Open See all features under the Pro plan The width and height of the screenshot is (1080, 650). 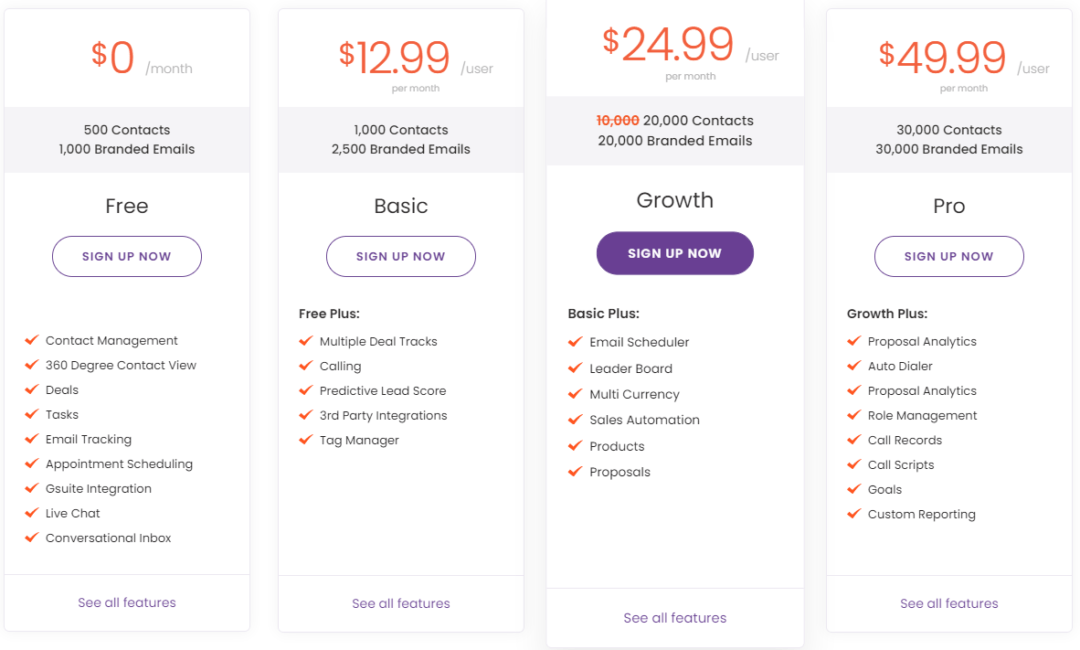[x=948, y=603]
